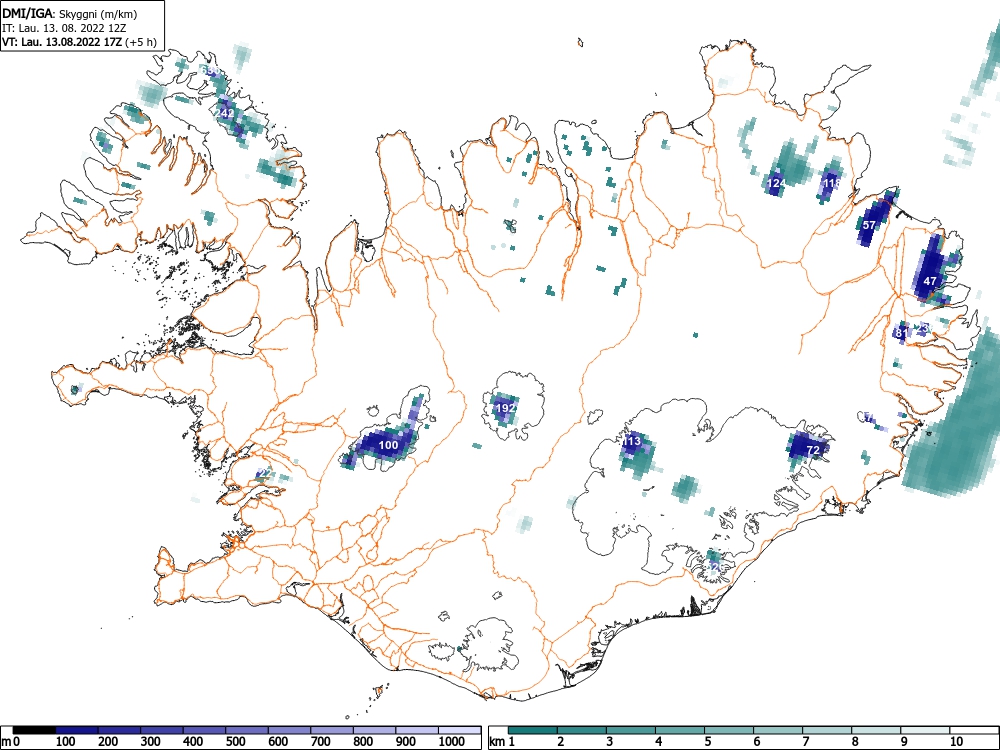Click the 4–5 km teal legend swatch
The width and height of the screenshot is (1000, 750).
(680, 730)
